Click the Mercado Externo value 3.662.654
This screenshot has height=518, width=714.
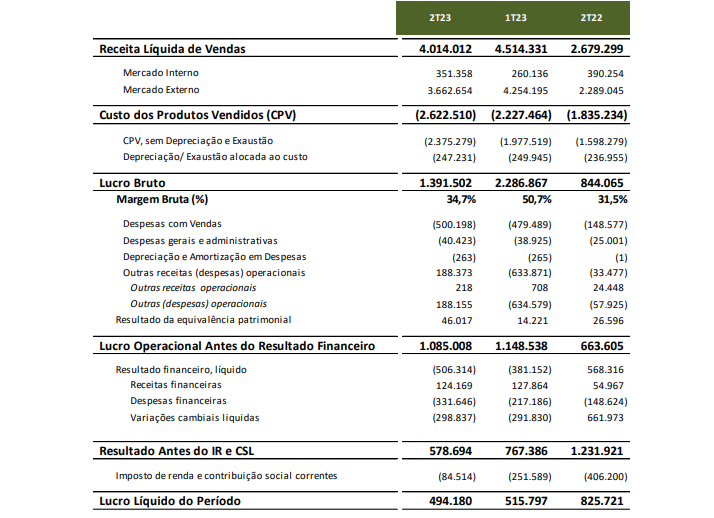tap(448, 90)
